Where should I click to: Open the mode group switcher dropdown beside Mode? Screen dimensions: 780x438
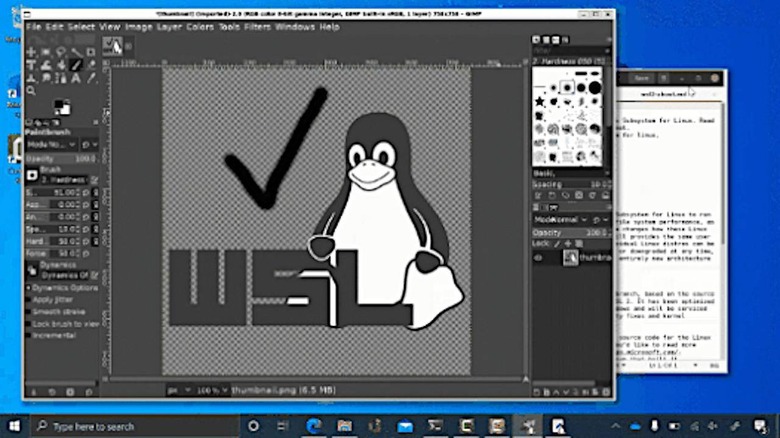(x=90, y=145)
